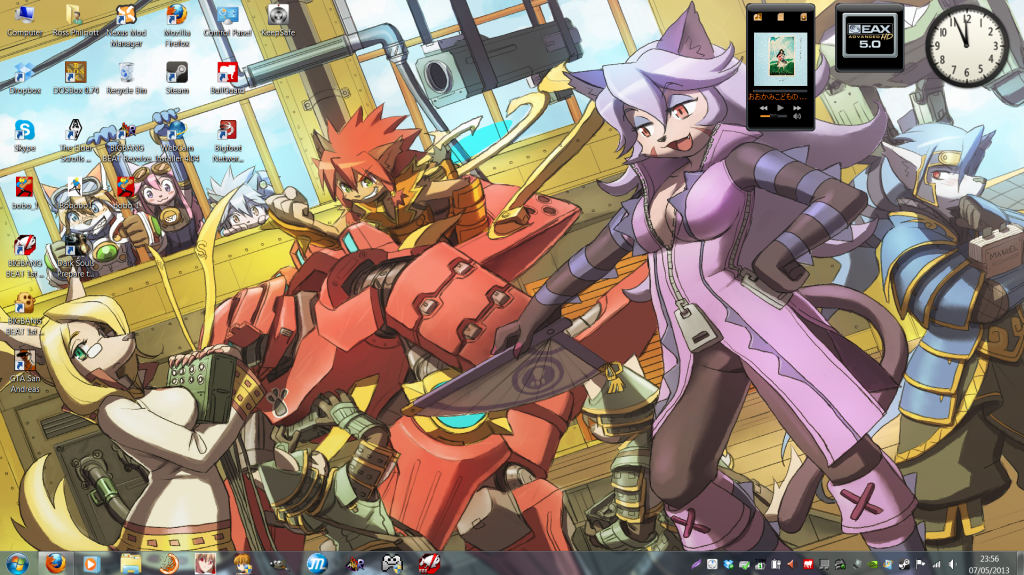The image size is (1024, 575).
Task: Open the system volume tray icon
Action: pyautogui.click(x=952, y=564)
